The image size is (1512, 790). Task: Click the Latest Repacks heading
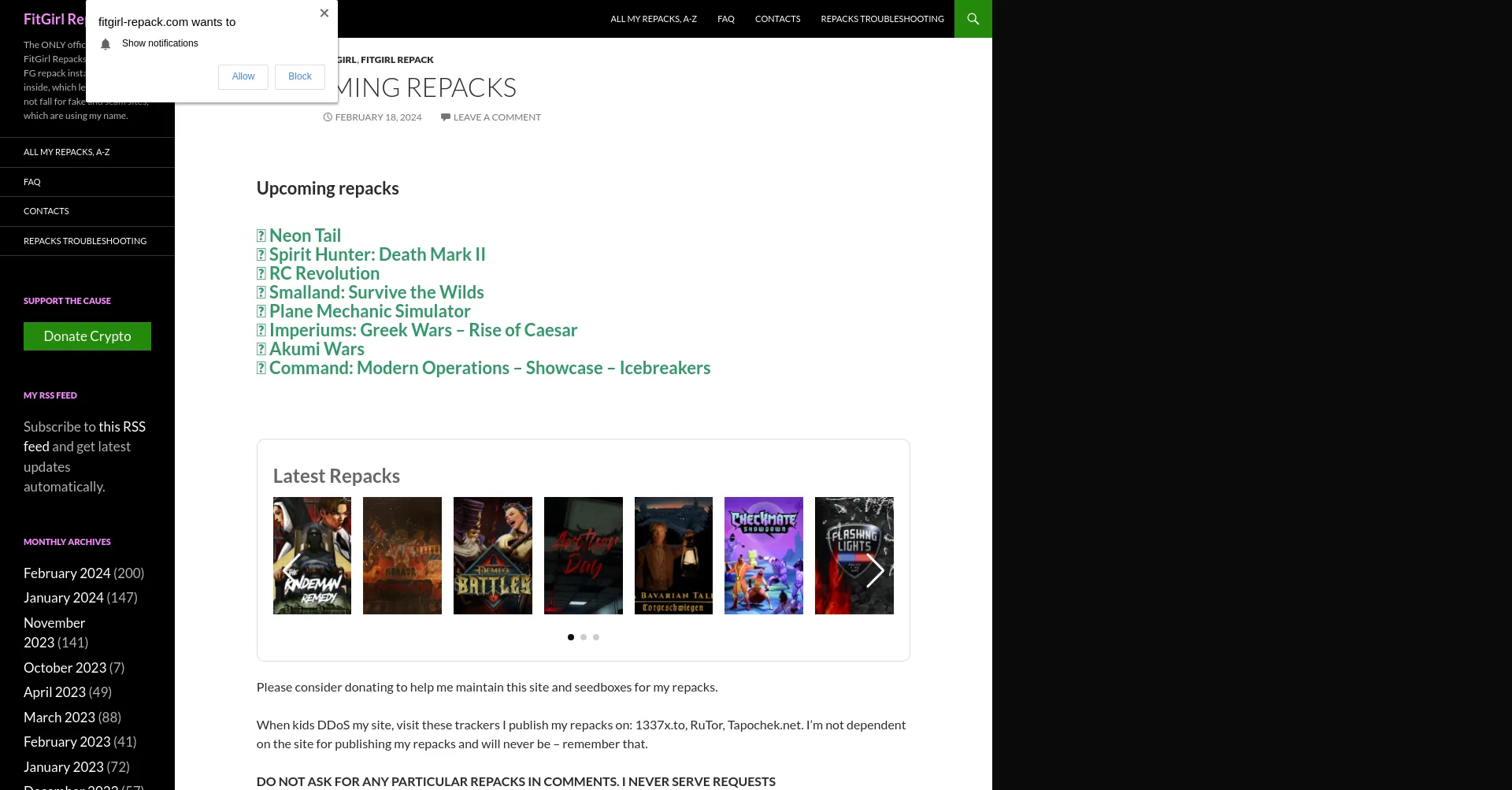[336, 476]
